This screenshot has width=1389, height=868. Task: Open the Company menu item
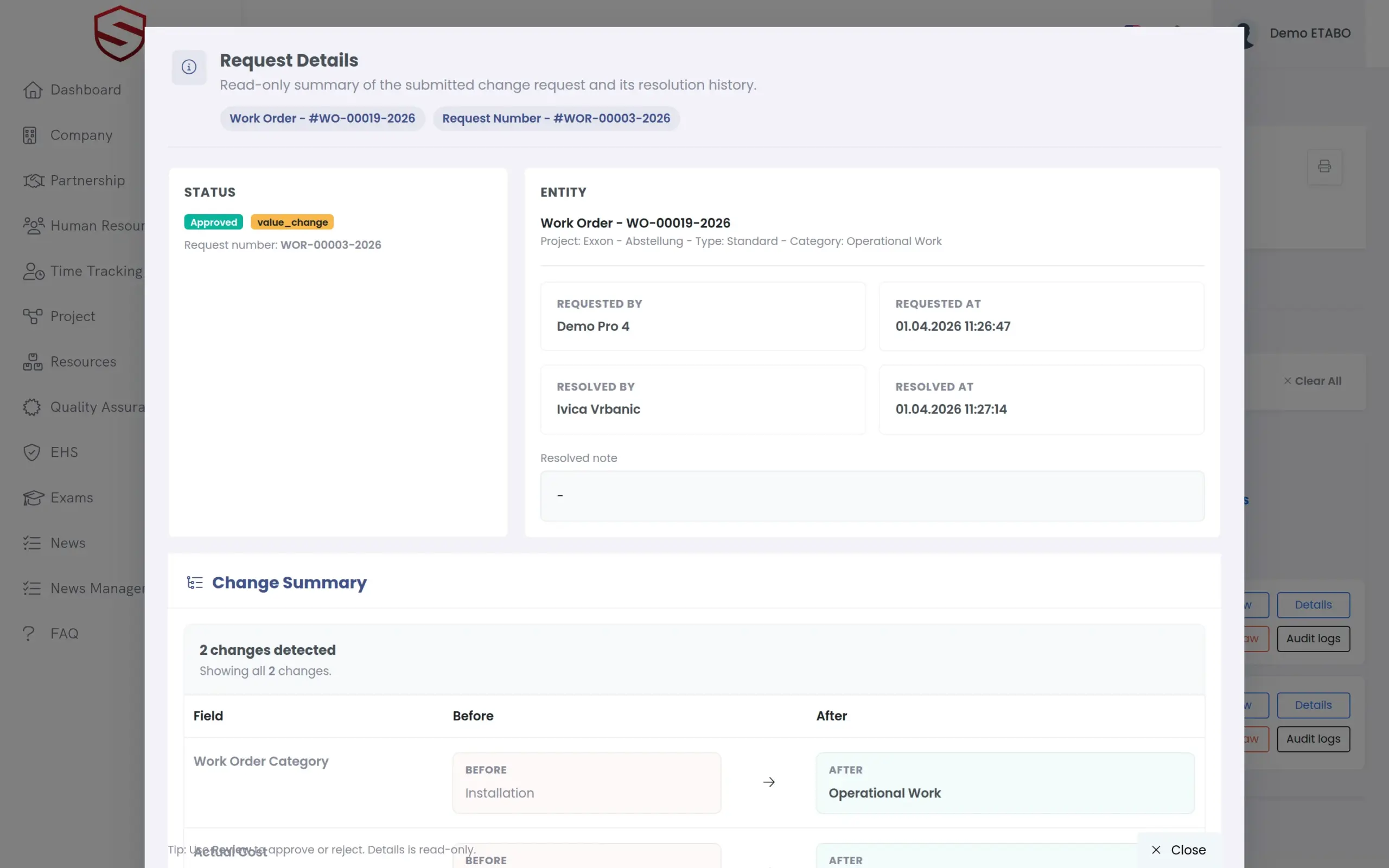click(81, 136)
